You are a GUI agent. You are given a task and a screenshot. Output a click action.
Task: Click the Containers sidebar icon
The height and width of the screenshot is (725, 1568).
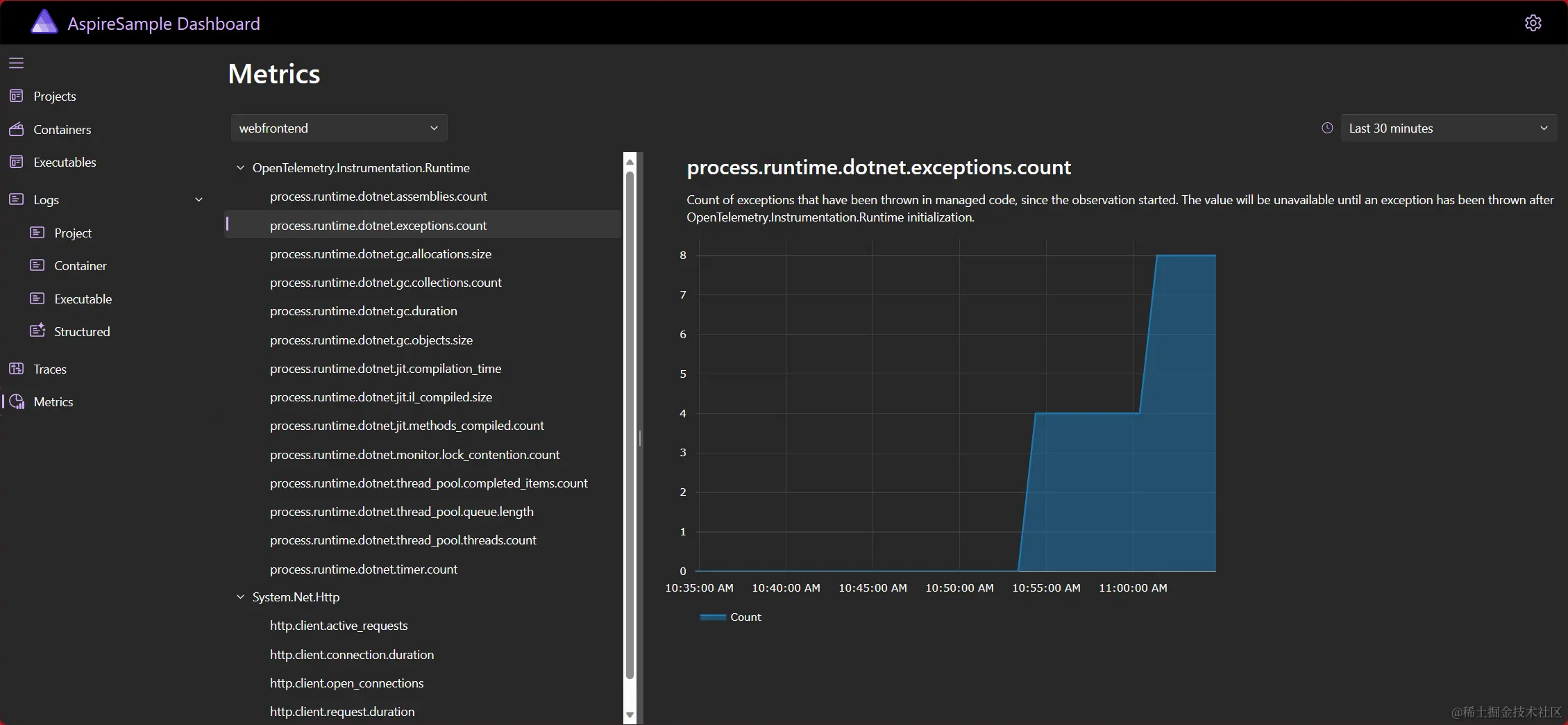[x=17, y=129]
